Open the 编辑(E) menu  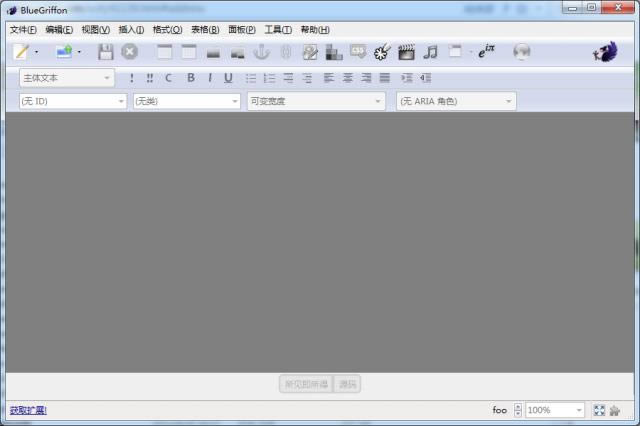pos(59,30)
